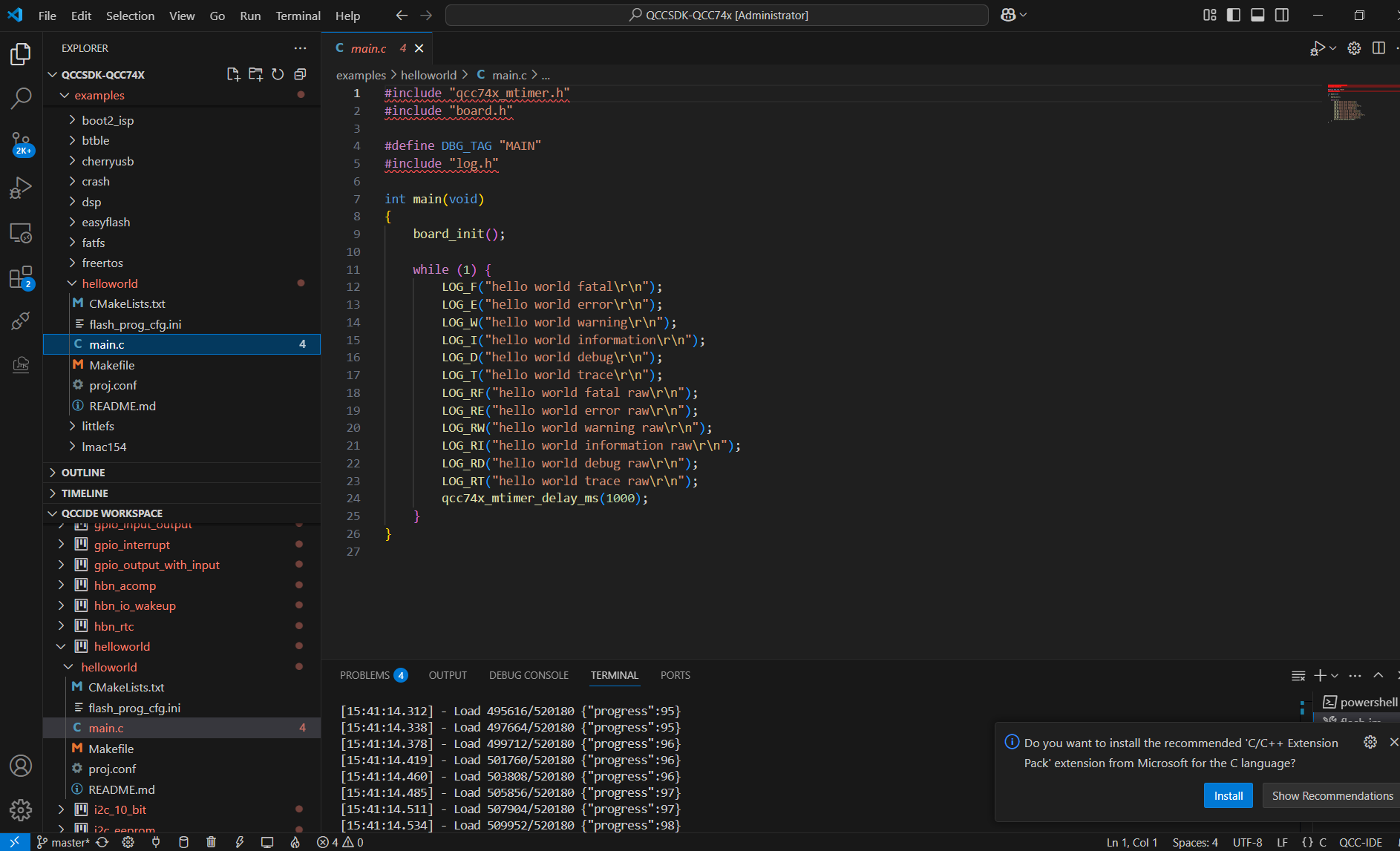Click the editor settings gear icon

1354,48
